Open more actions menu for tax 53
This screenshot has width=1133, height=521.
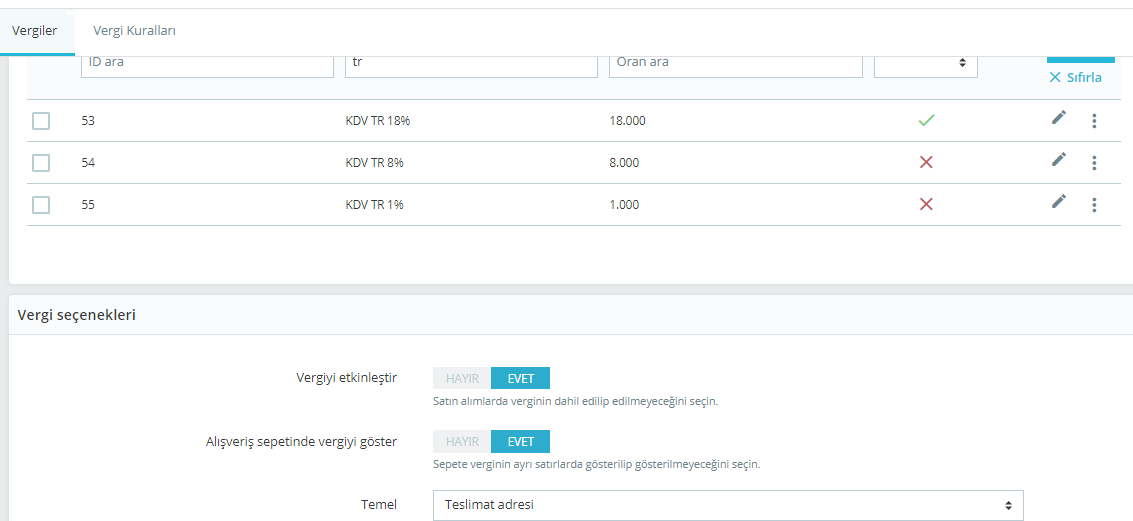pyautogui.click(x=1094, y=121)
